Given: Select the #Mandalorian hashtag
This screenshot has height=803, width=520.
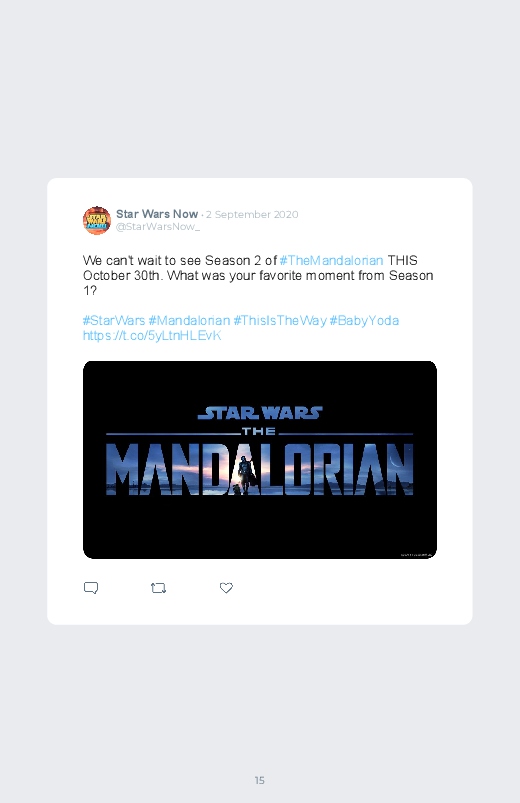Looking at the screenshot, I should (x=189, y=321).
